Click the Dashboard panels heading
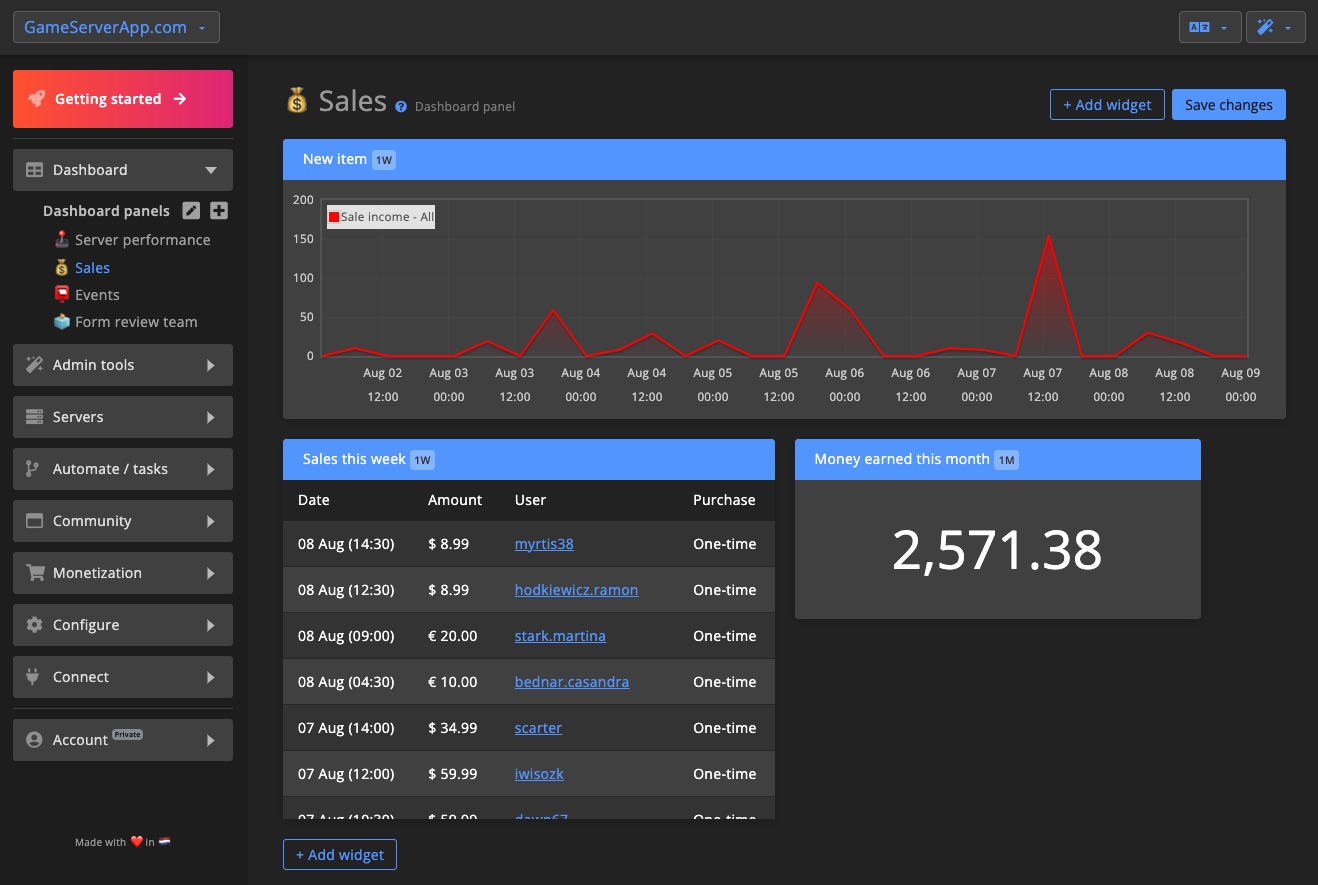1318x885 pixels. pos(106,211)
